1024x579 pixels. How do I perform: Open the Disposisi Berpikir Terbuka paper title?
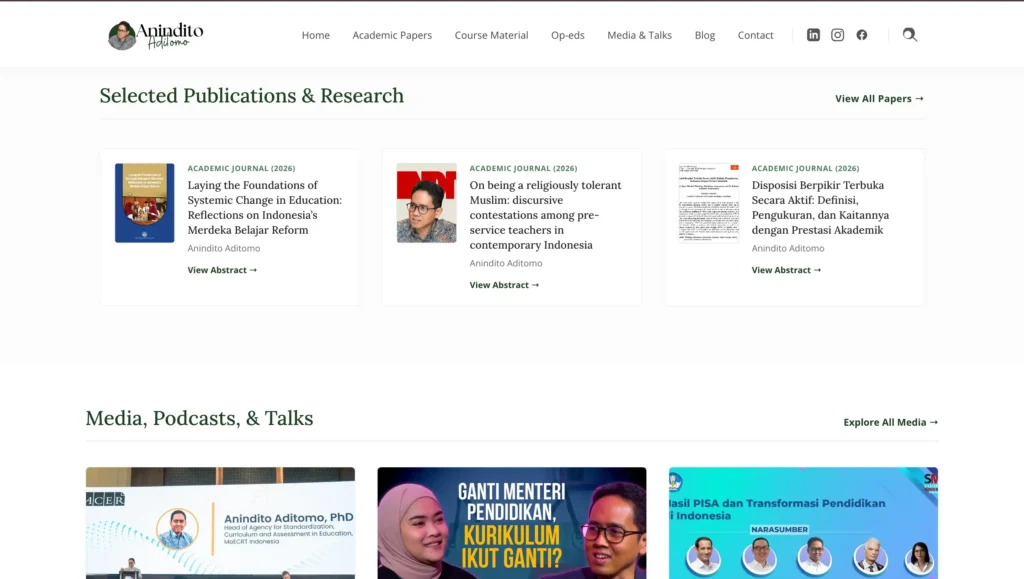[820, 208]
